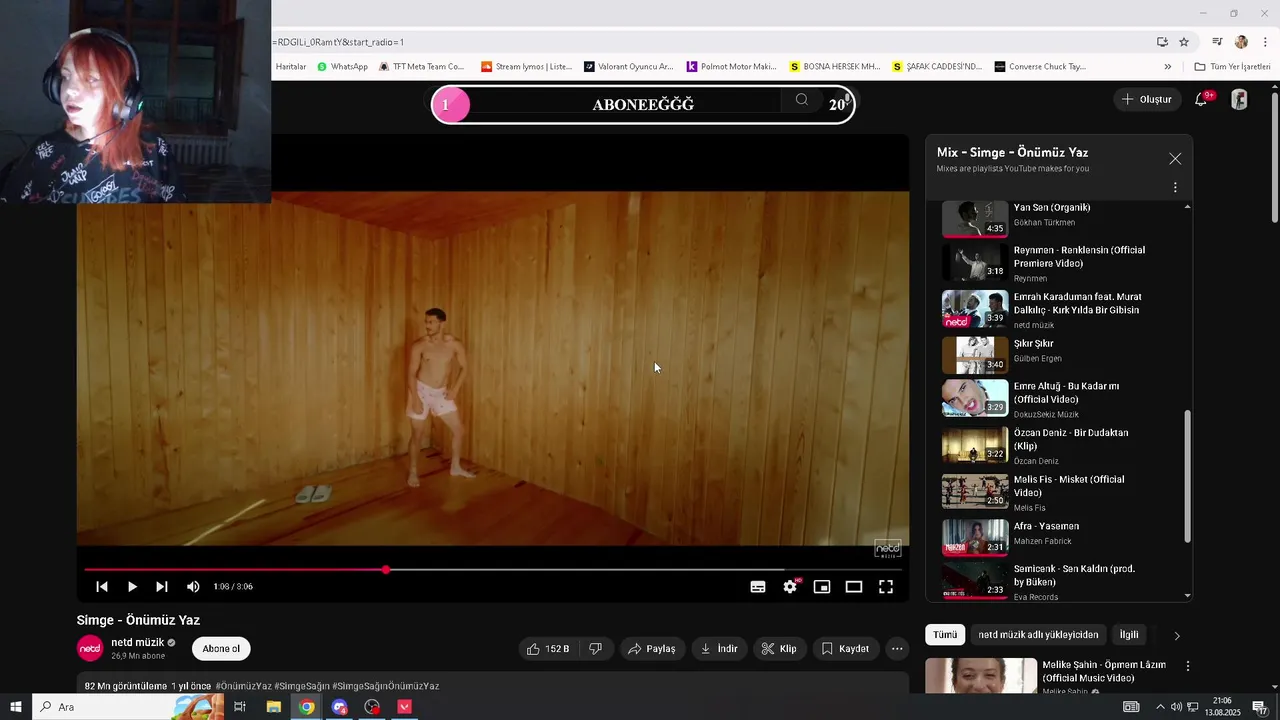The height and width of the screenshot is (720, 1280).
Task: Play Yan Sen (Organik) from the mix
Action: pyautogui.click(x=1052, y=208)
